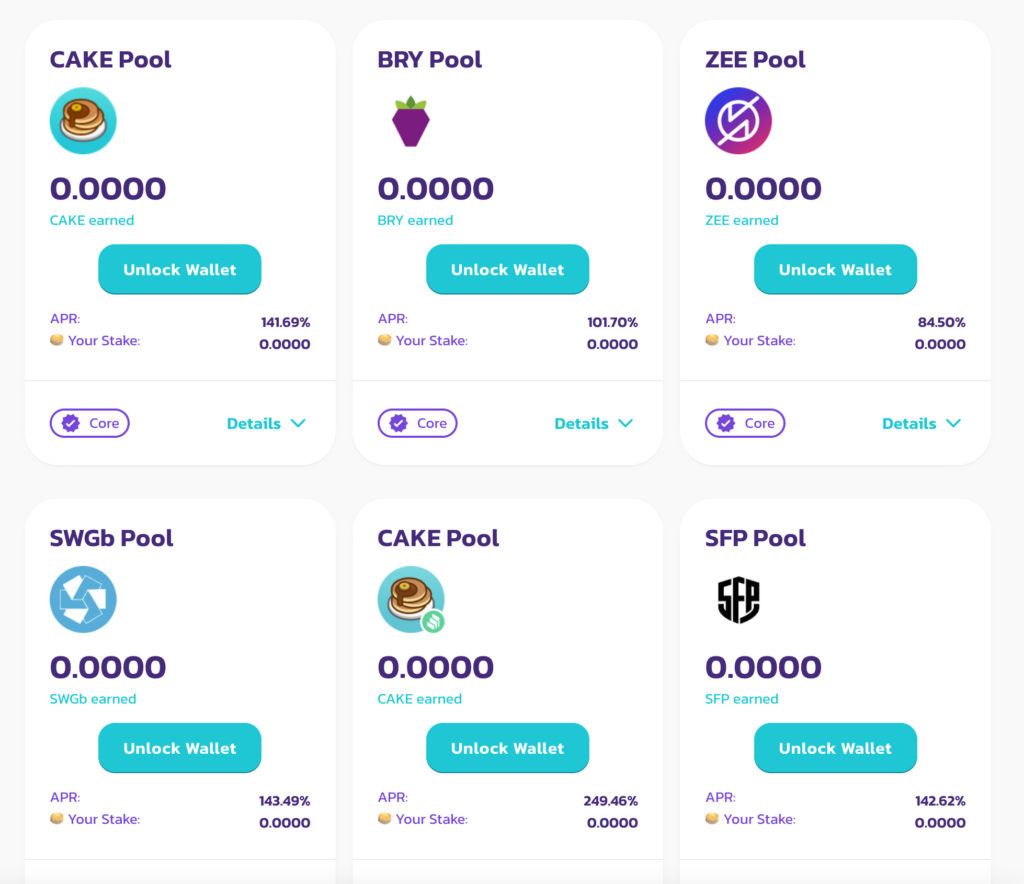Click the pancake icon in the first CAKE Pool
1024x884 pixels.
83,121
